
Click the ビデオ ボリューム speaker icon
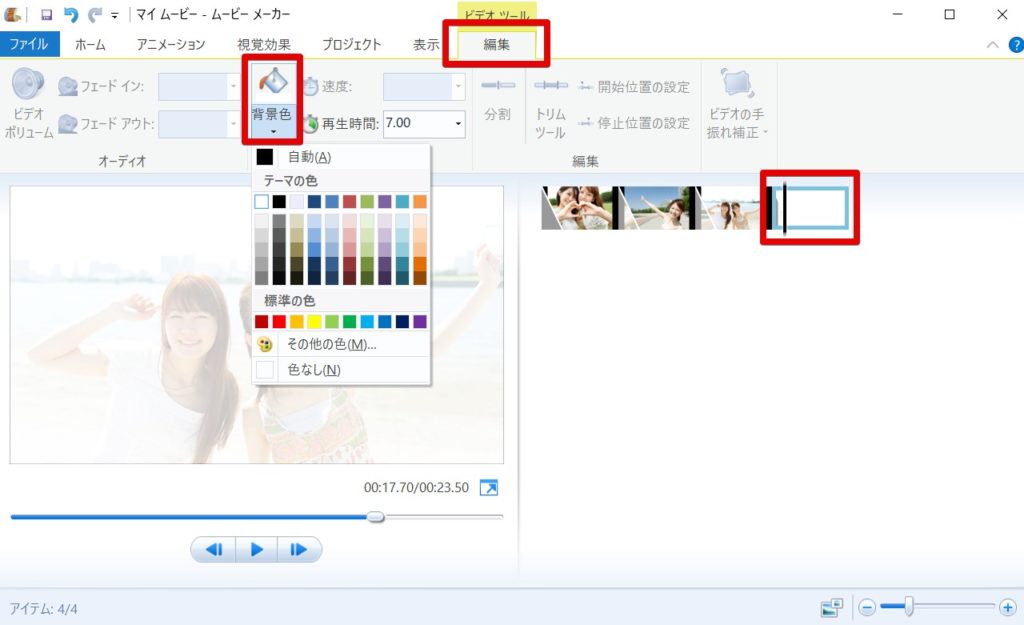point(28,85)
